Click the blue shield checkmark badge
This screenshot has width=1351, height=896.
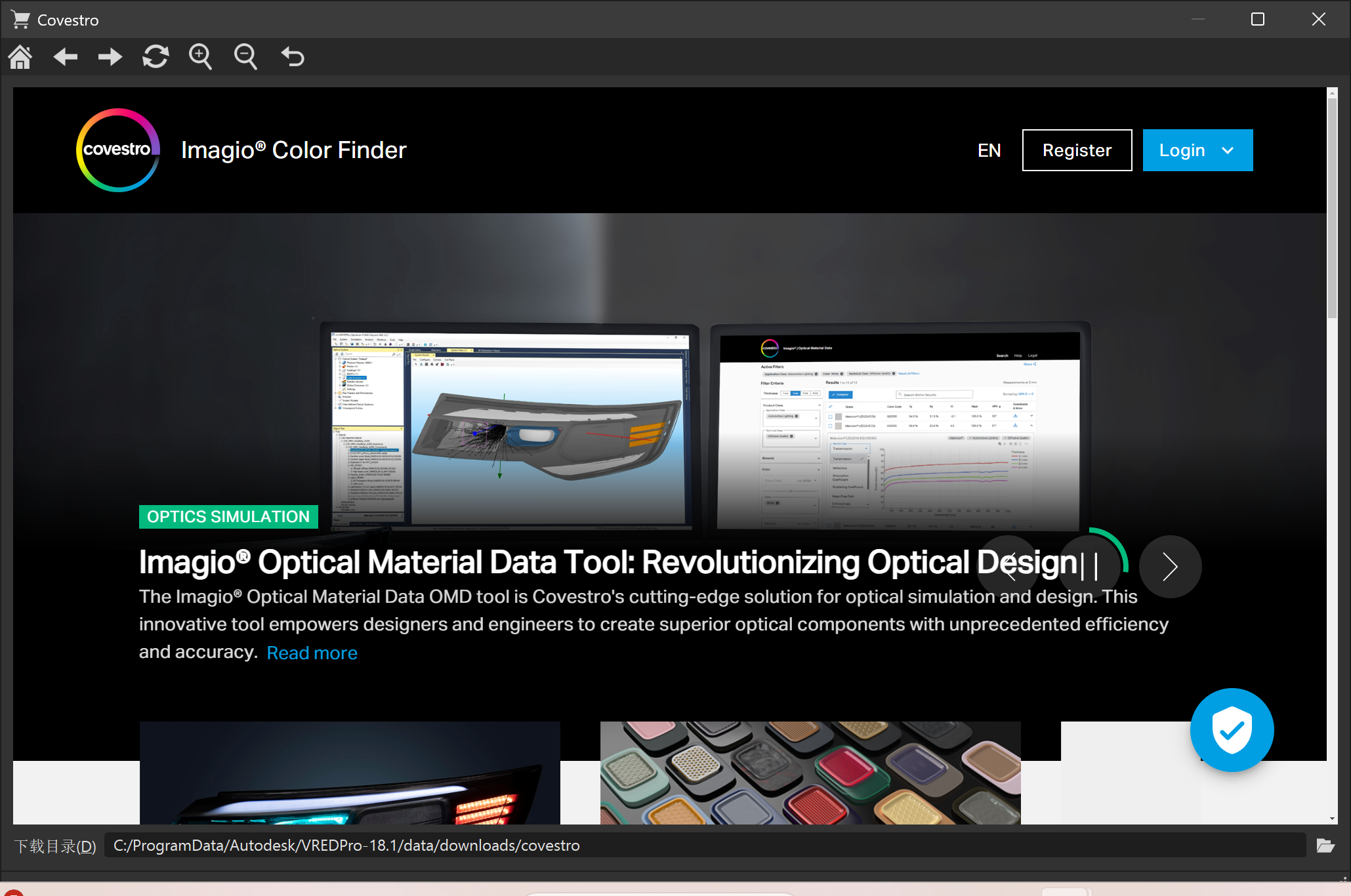(x=1232, y=729)
